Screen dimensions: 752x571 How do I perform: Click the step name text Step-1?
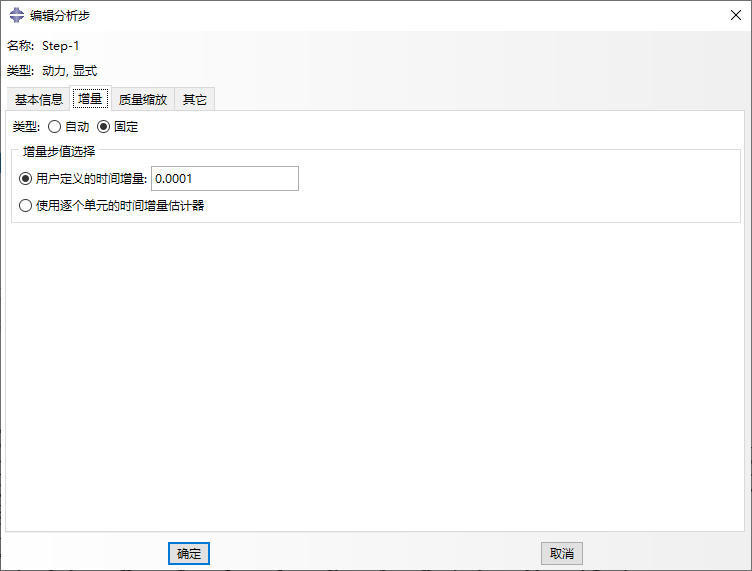(60, 46)
